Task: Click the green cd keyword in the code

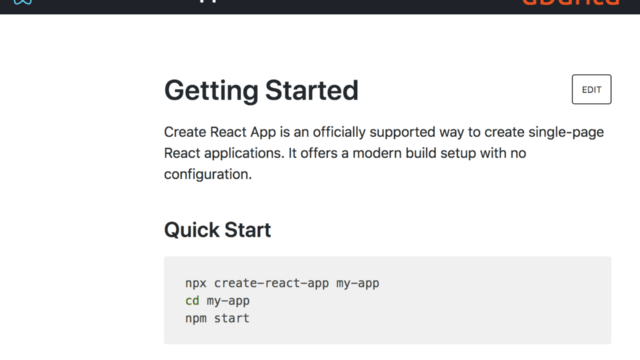Action: pyautogui.click(x=192, y=300)
